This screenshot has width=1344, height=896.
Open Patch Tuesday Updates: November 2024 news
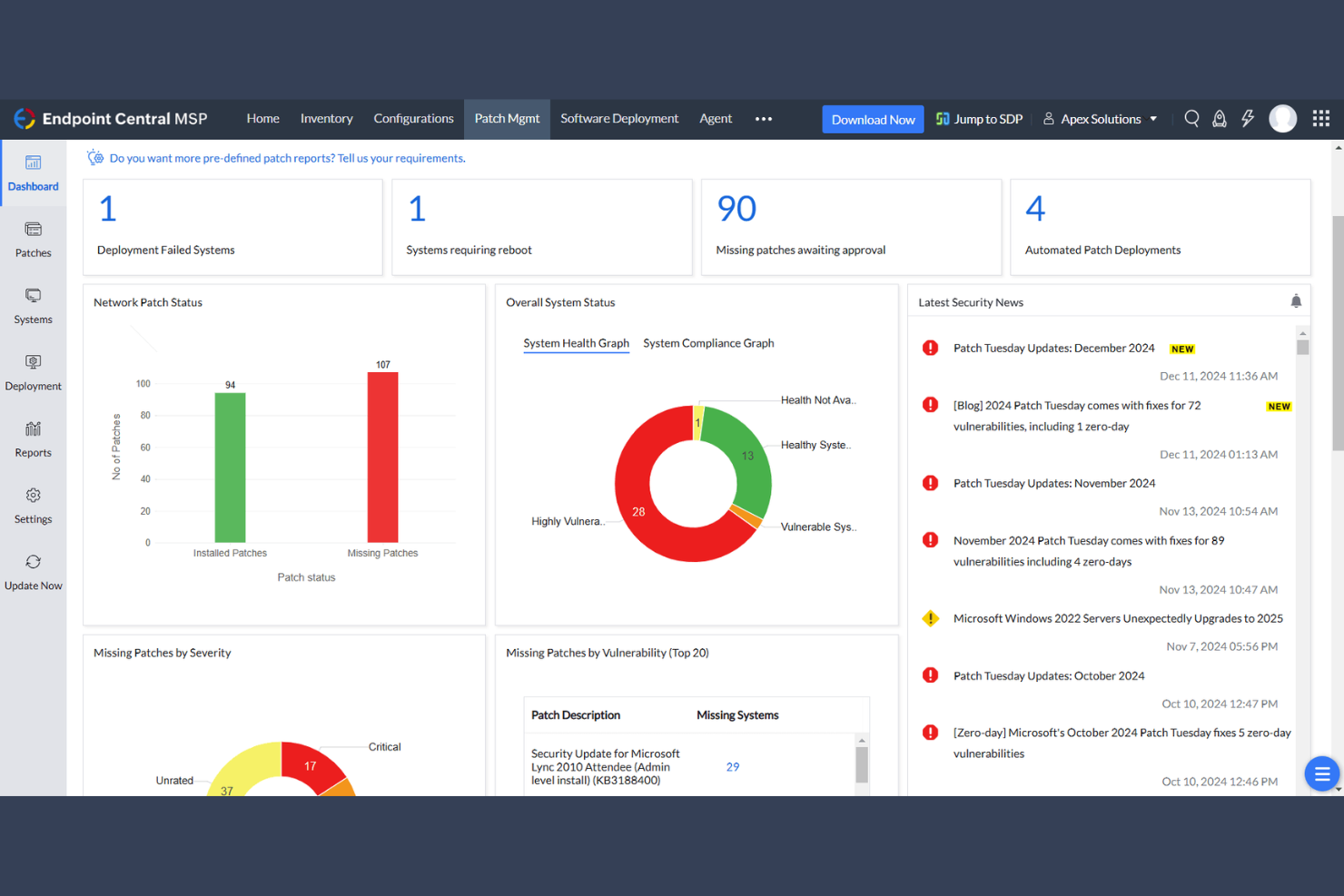1054,483
